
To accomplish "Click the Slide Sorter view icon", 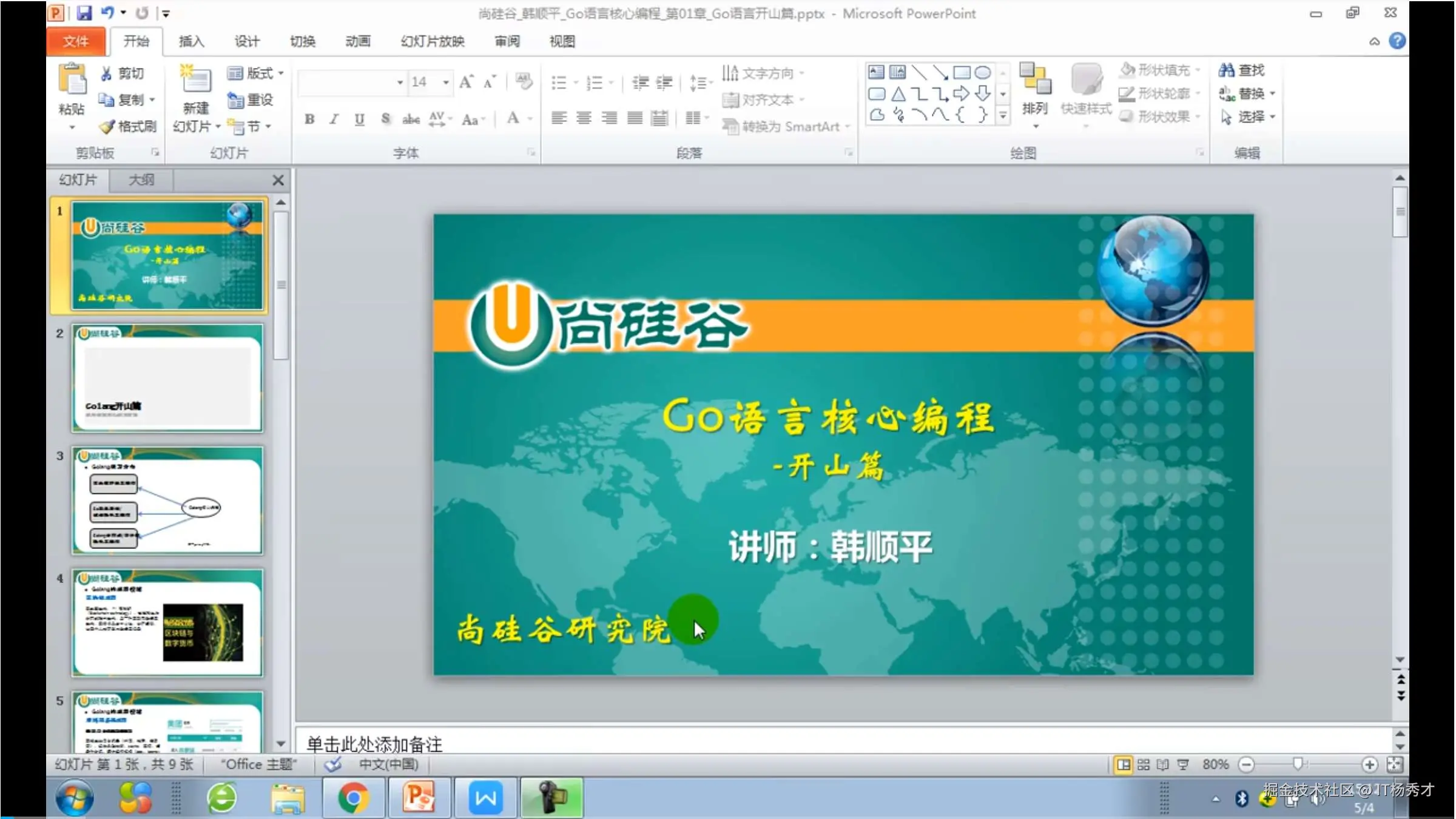I will point(1144,764).
